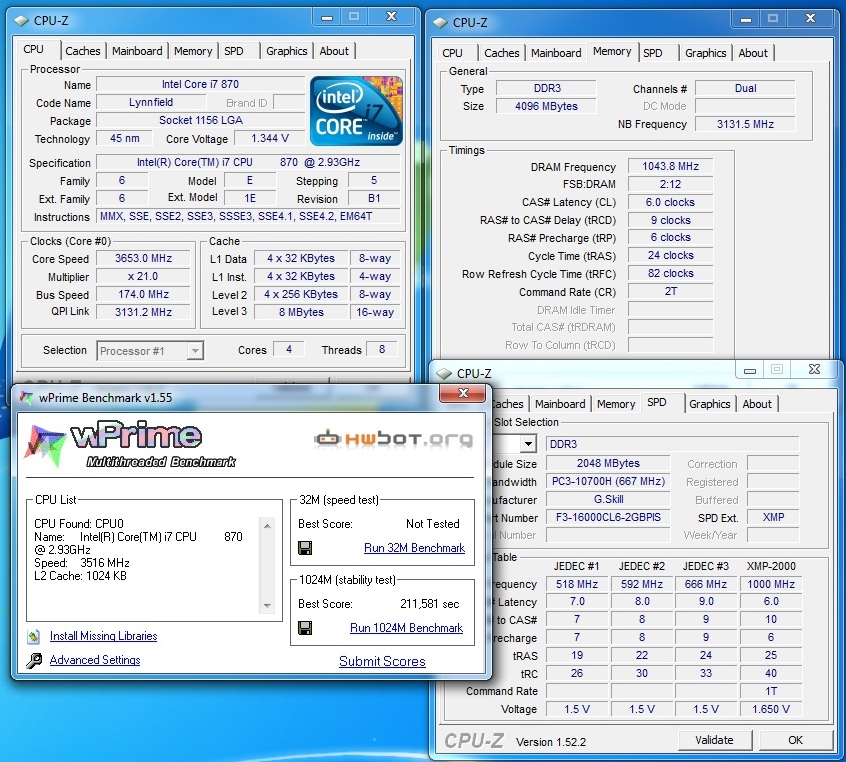Switch to the Mainboard tab in the CPU-tab window
This screenshot has width=846, height=762.
click(x=137, y=51)
